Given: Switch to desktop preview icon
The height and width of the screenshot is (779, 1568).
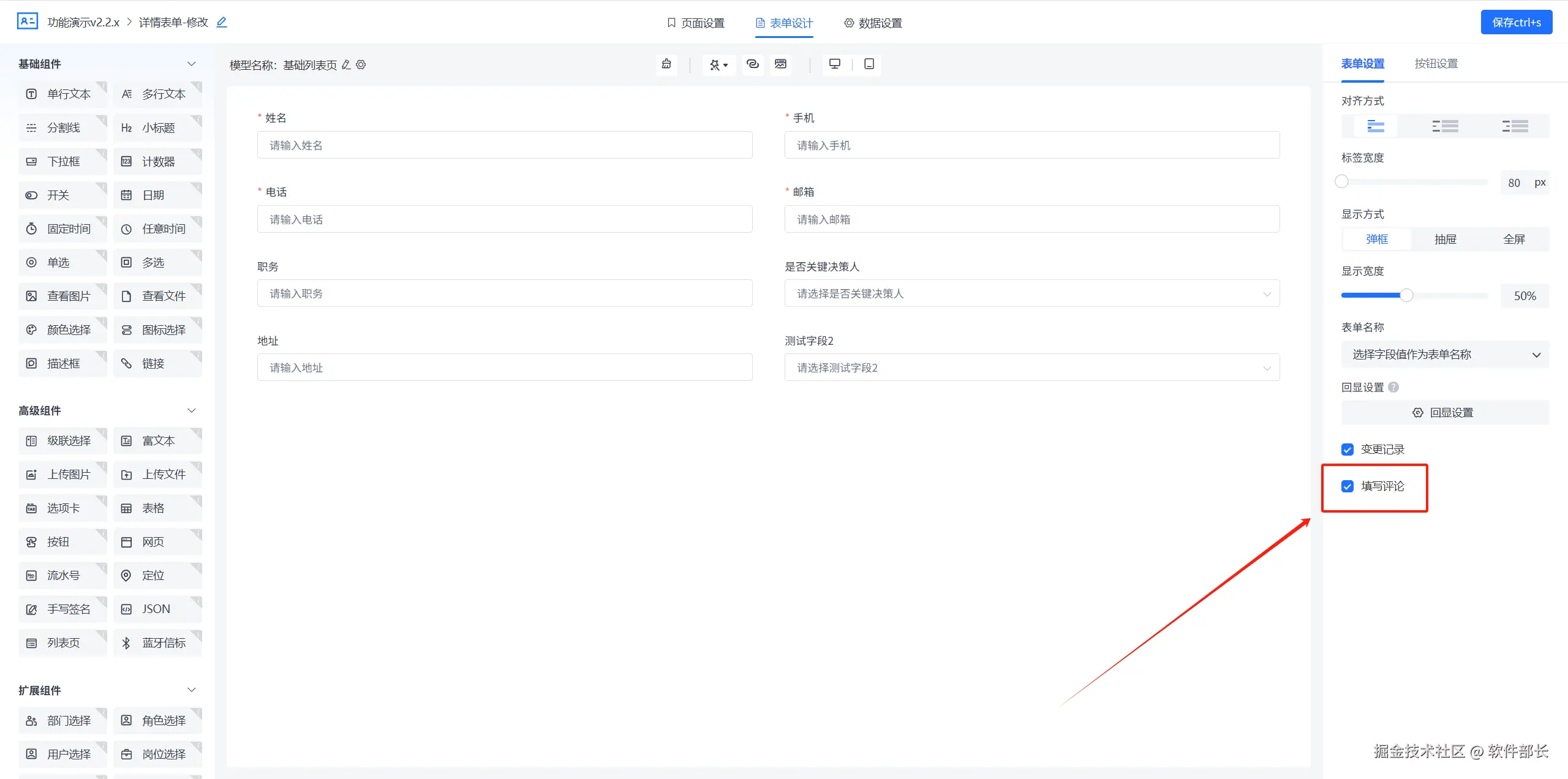Looking at the screenshot, I should pyautogui.click(x=834, y=64).
